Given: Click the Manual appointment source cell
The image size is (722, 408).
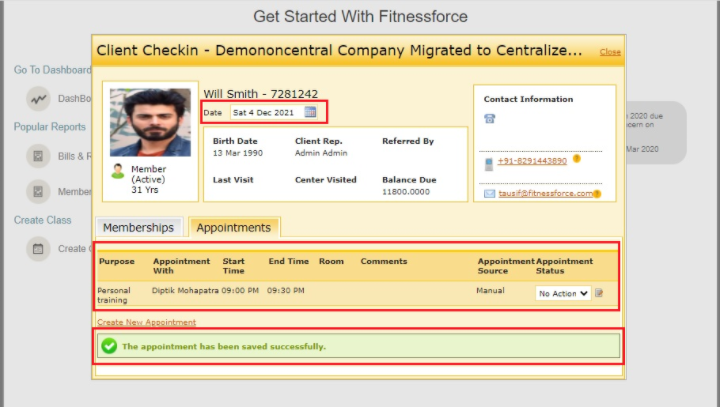Looking at the screenshot, I should [490, 291].
